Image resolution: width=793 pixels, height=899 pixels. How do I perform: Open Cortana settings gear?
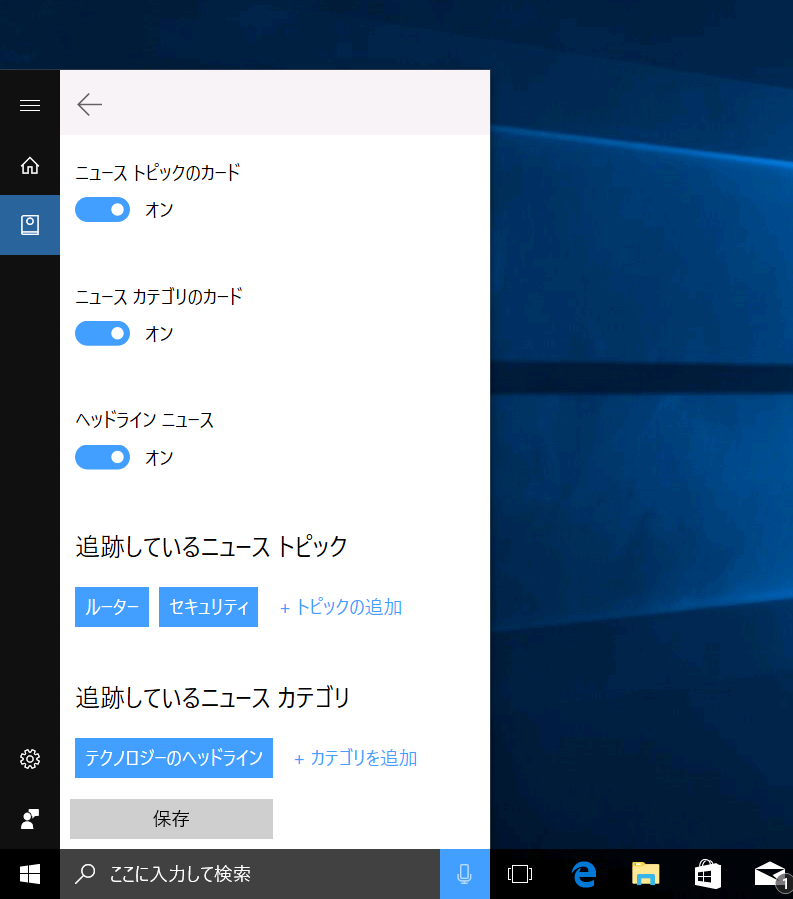(30, 759)
